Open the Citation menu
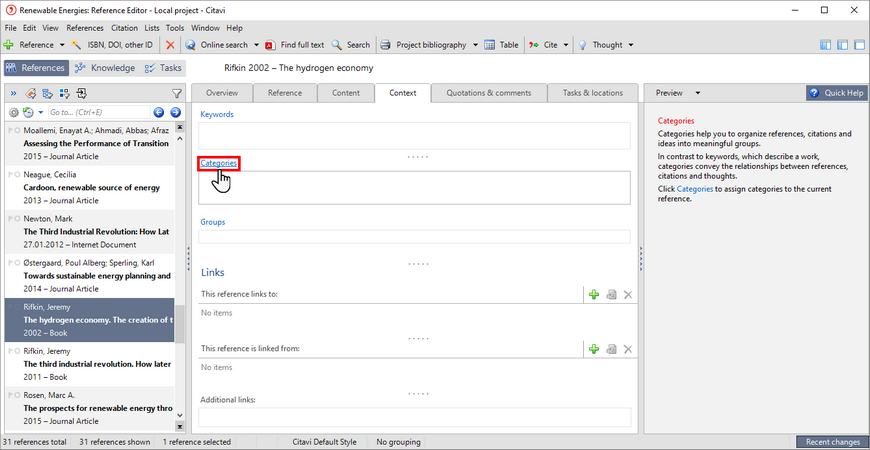 click(124, 28)
